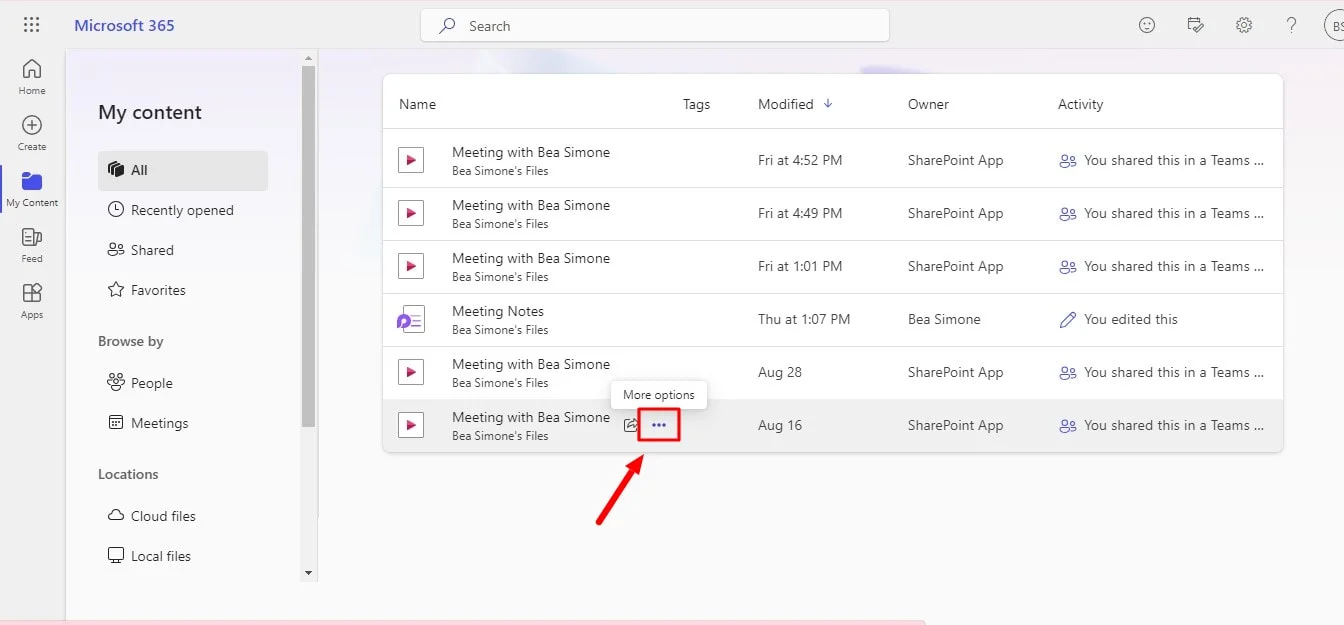Image resolution: width=1344 pixels, height=625 pixels.
Task: Open the My Day tasks icon
Action: [1195, 25]
